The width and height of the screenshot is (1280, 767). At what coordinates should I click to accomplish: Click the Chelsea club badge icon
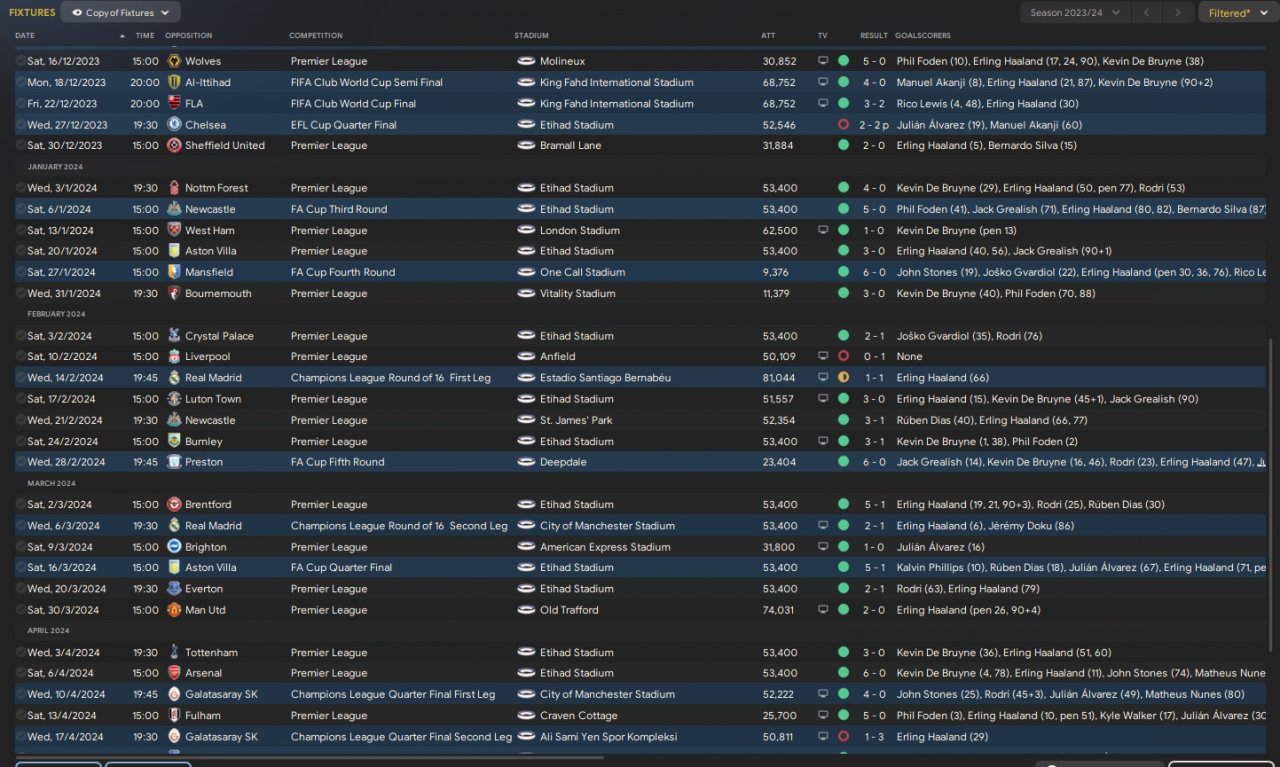pos(175,125)
